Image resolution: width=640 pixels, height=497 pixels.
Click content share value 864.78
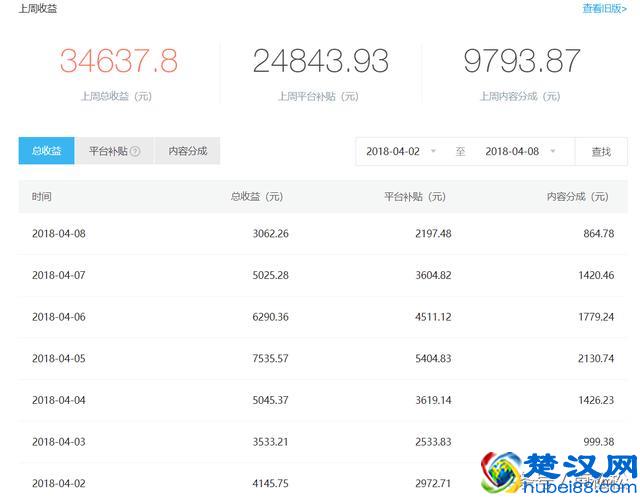point(598,233)
